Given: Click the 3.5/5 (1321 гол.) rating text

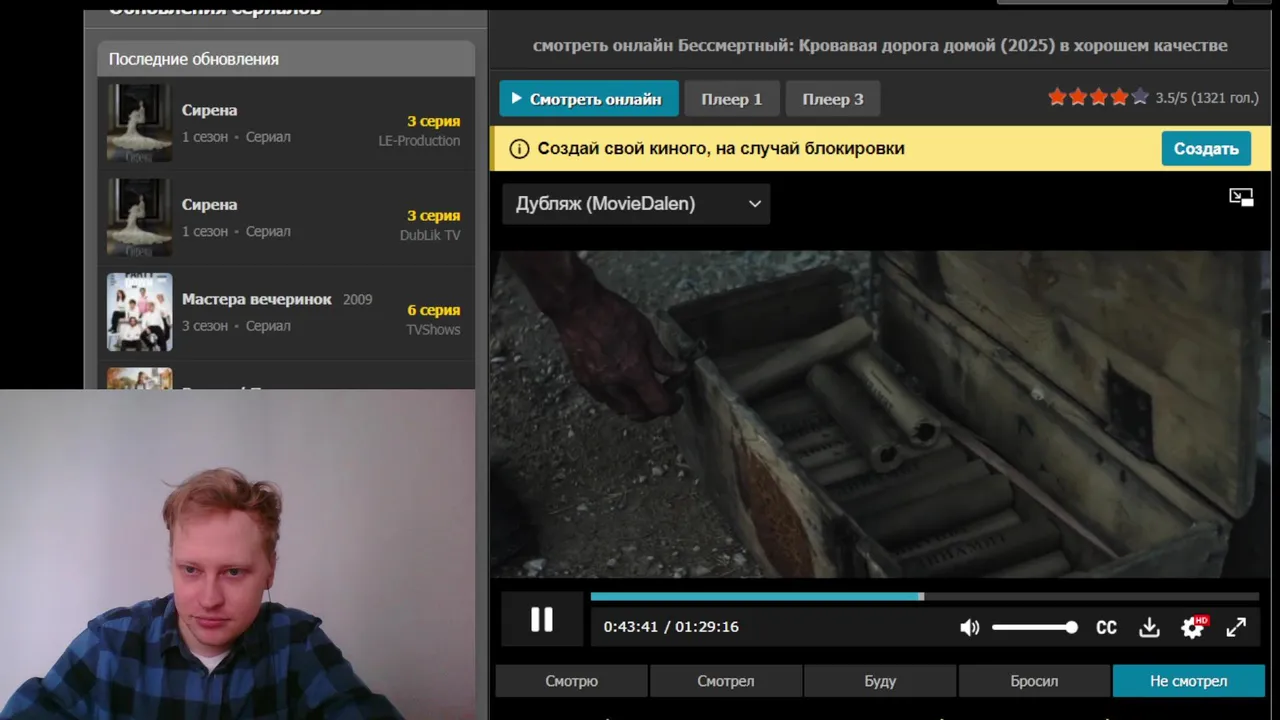Looking at the screenshot, I should pyautogui.click(x=1207, y=98).
